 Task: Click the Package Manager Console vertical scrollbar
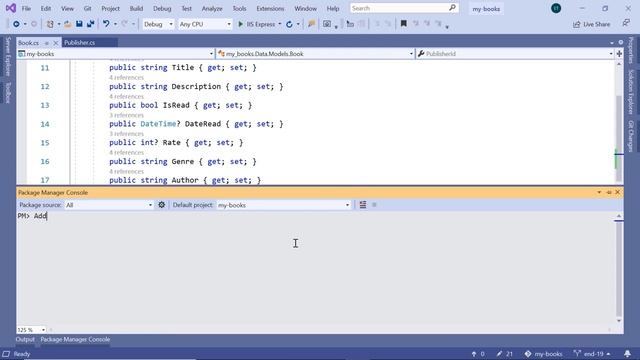619,268
